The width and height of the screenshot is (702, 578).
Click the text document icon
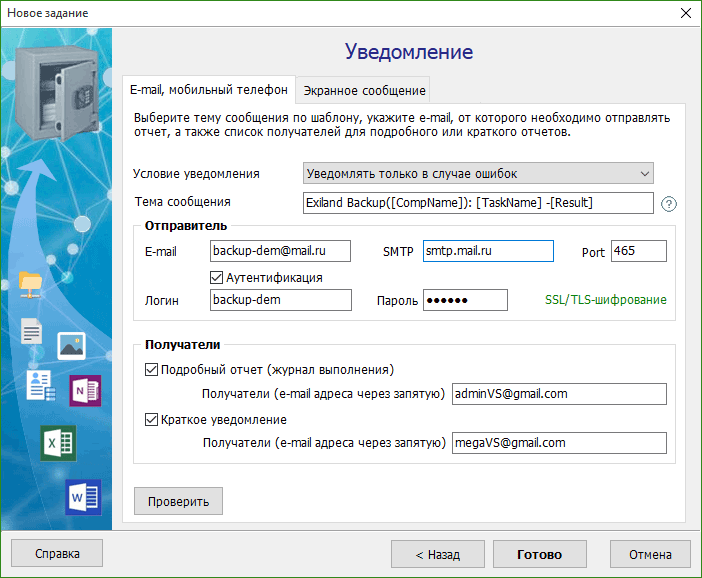(32, 332)
